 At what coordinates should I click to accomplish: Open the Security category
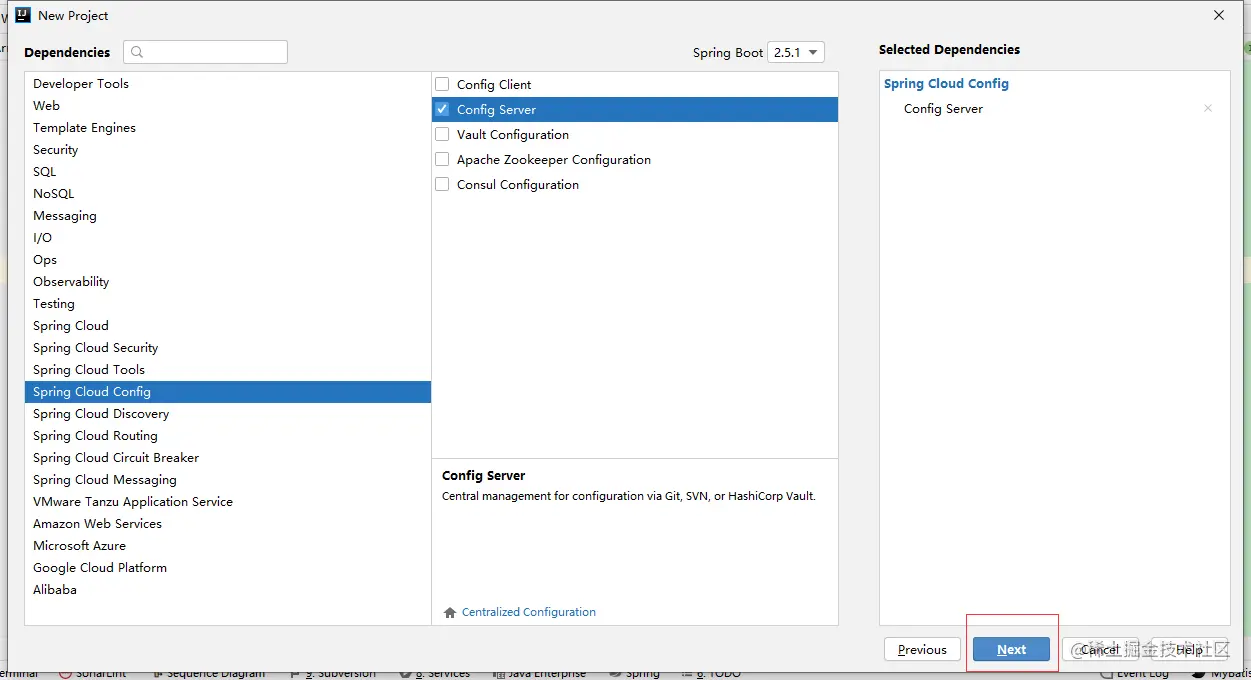click(228, 150)
